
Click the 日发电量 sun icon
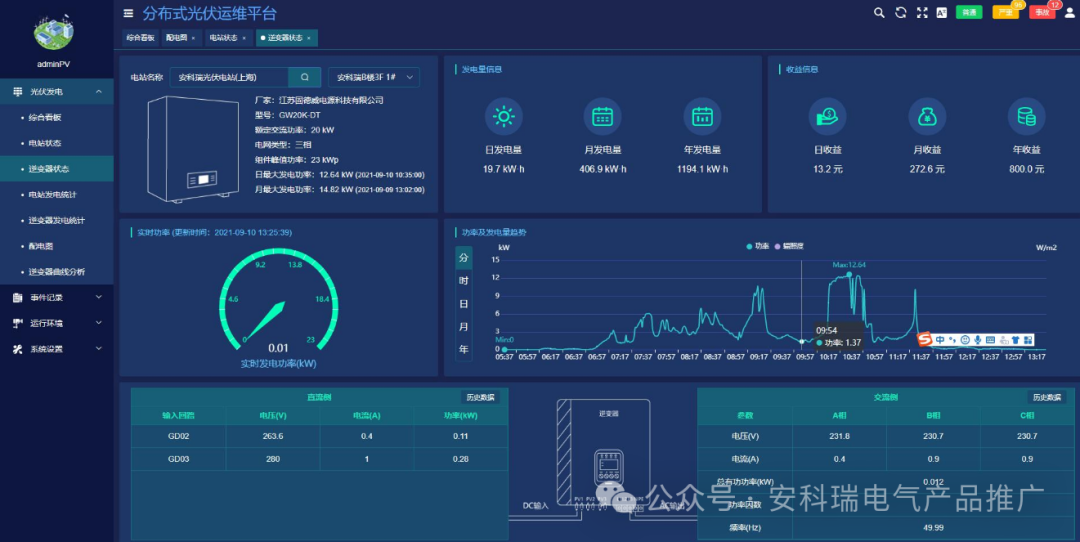503,116
